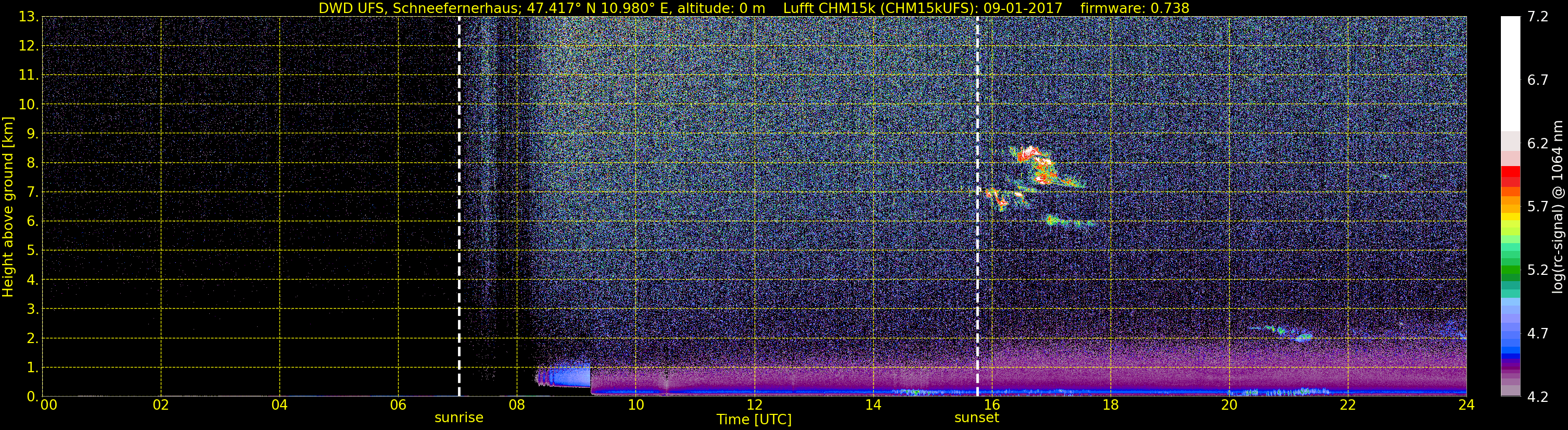Image resolution: width=1568 pixels, height=430 pixels.
Task: Click the '22' tick on the time axis
Action: point(1348,405)
